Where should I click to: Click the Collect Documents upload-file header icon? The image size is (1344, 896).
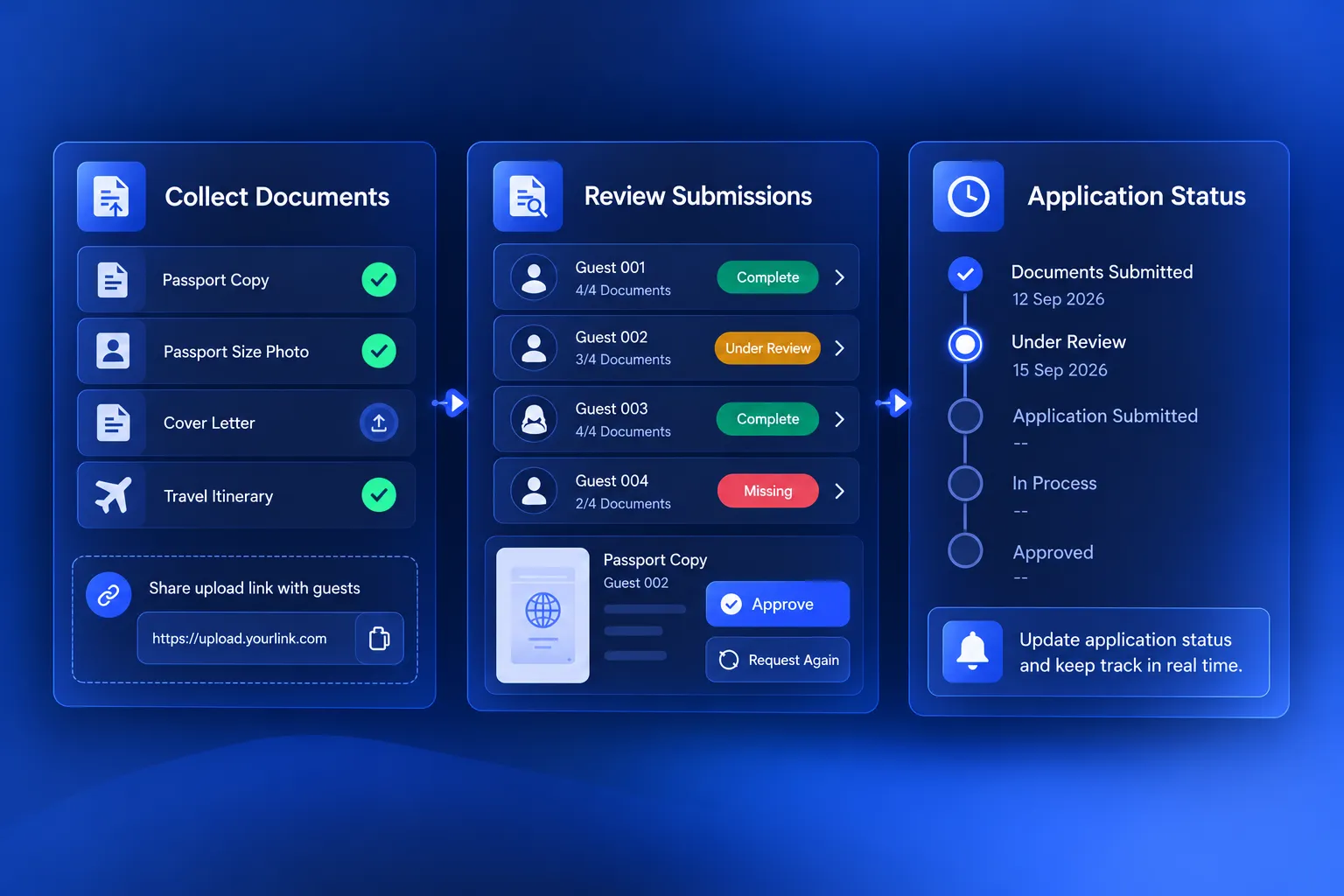[x=111, y=197]
